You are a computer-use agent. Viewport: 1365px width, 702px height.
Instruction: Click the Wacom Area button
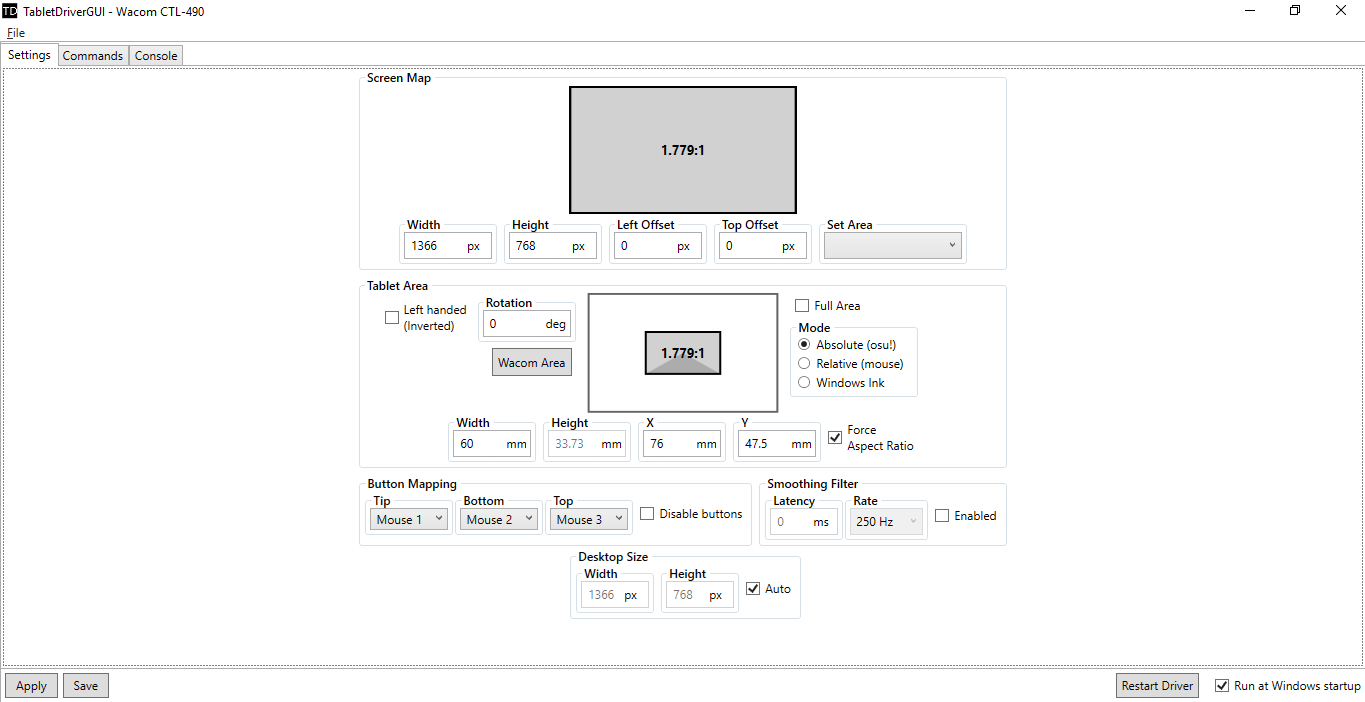(532, 362)
